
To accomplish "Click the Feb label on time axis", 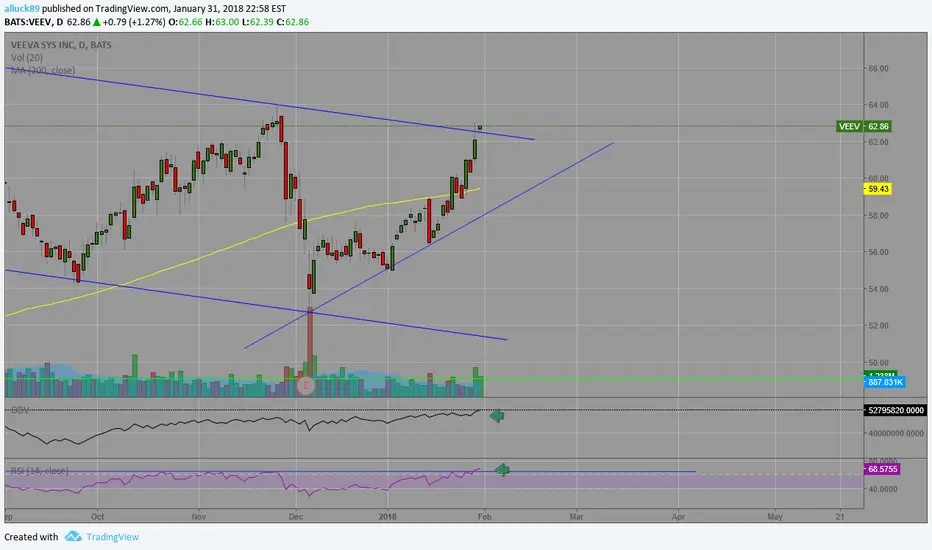I will (484, 517).
